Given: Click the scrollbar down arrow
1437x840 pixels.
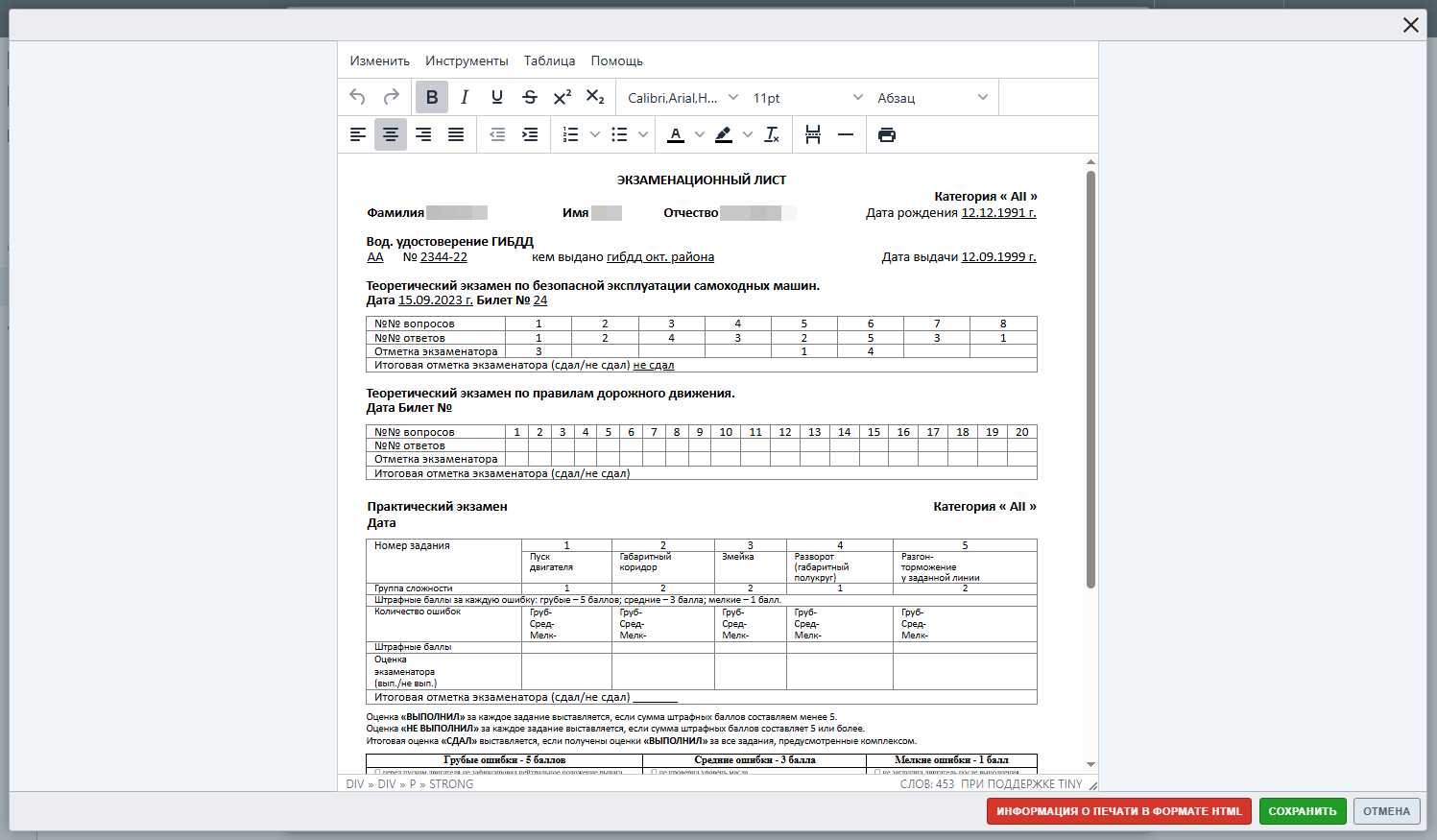Looking at the screenshot, I should [x=1090, y=764].
